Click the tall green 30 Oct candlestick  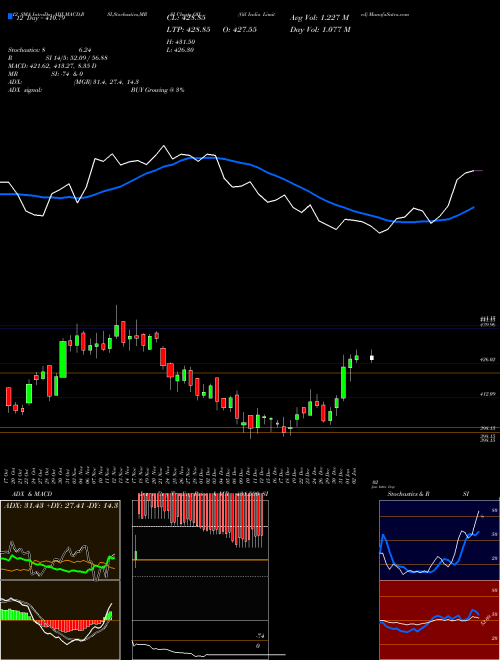(63, 359)
